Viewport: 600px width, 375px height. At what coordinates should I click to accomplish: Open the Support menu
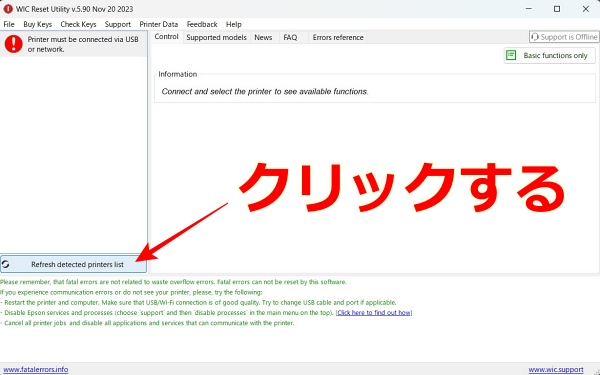[x=117, y=24]
